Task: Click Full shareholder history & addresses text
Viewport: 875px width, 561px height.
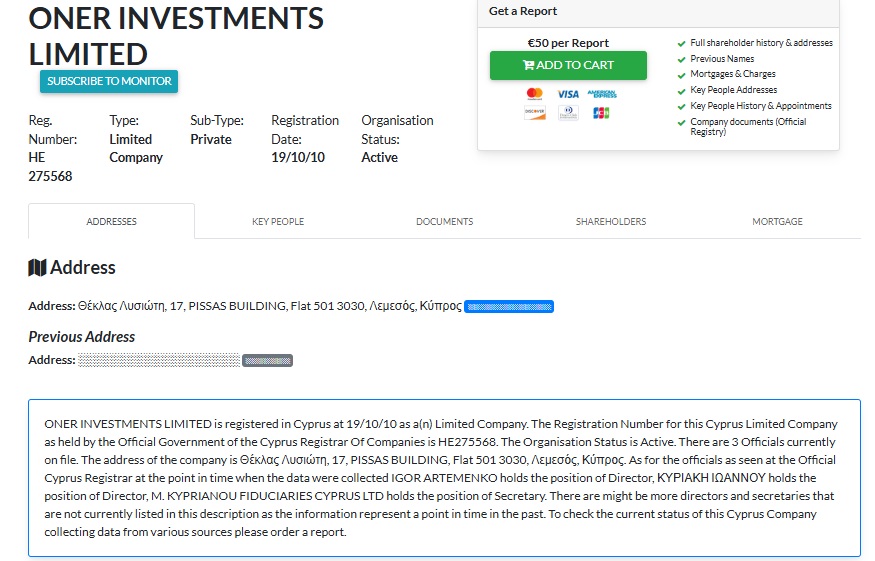Action: click(761, 43)
